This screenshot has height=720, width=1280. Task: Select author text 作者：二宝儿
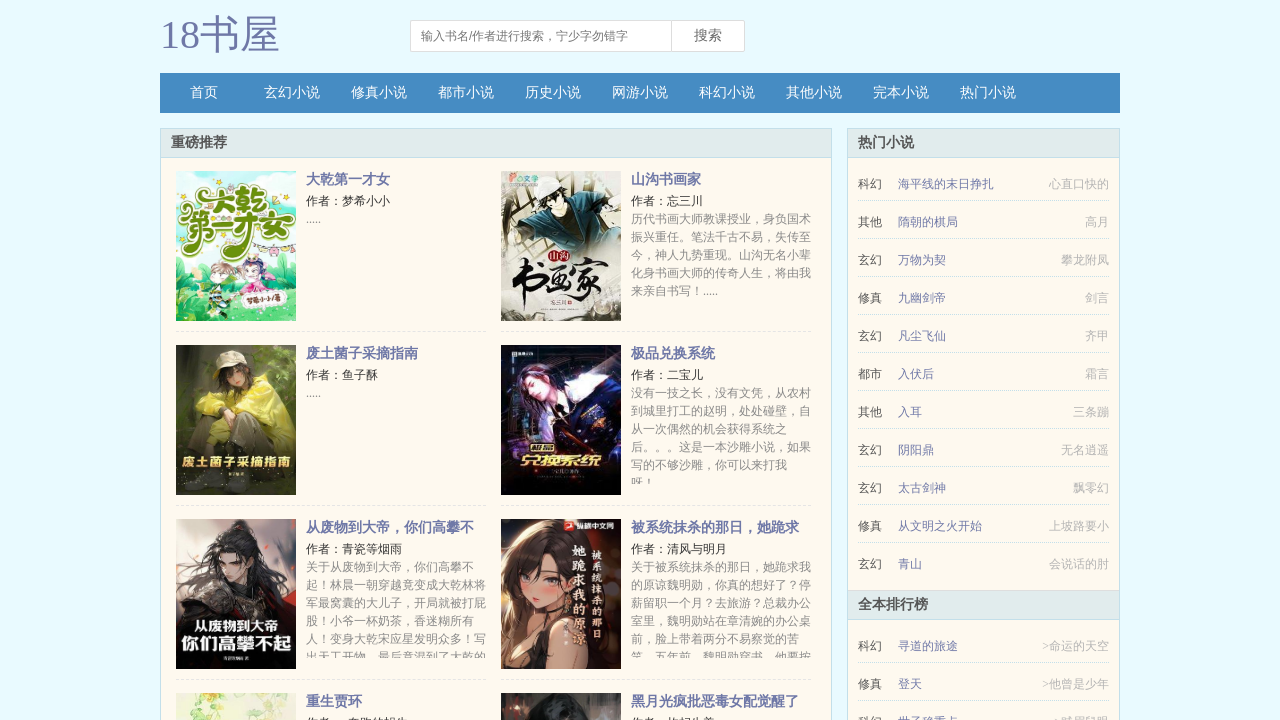pos(667,375)
